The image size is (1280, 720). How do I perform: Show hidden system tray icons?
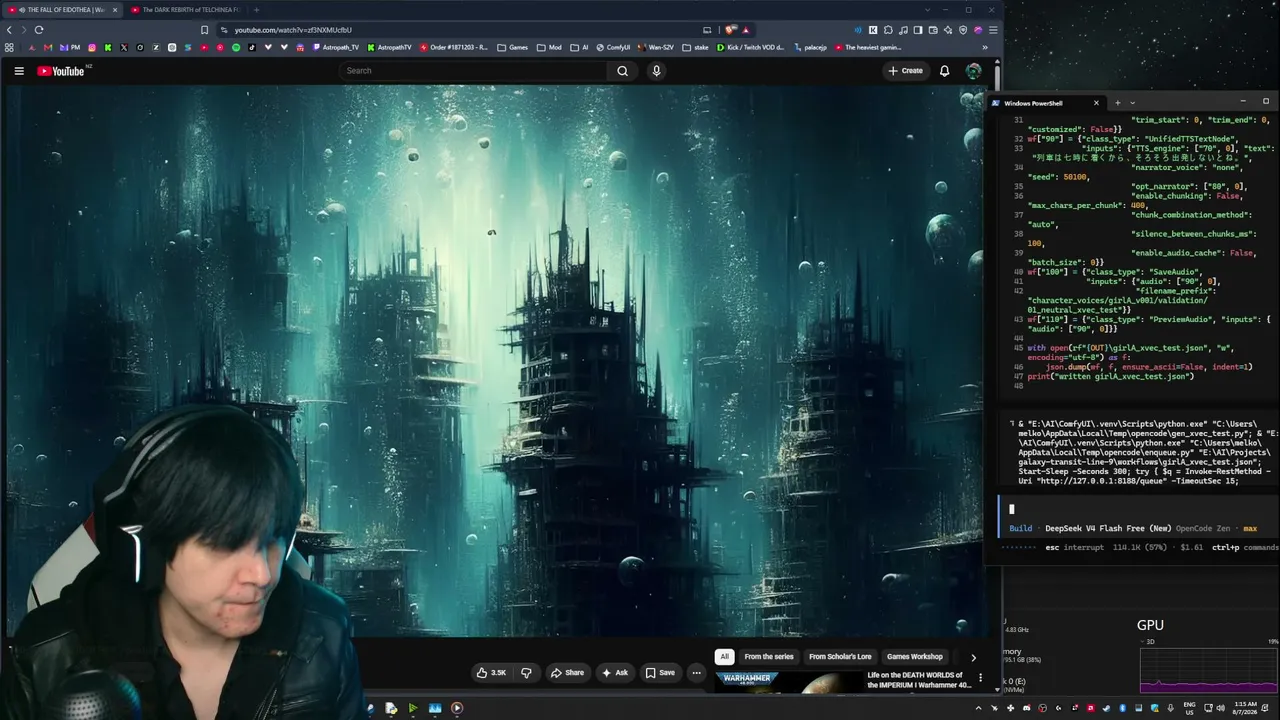[x=978, y=708]
